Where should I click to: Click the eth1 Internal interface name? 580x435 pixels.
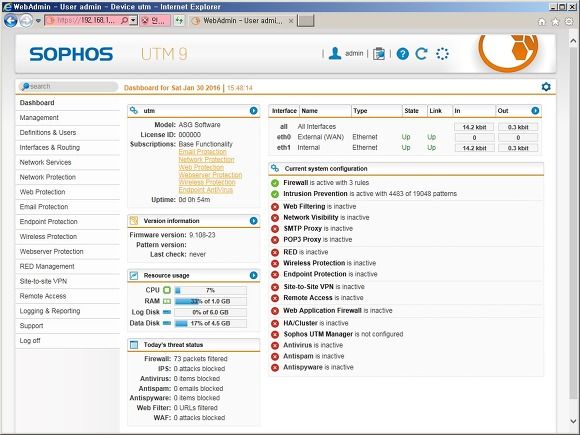coord(308,148)
